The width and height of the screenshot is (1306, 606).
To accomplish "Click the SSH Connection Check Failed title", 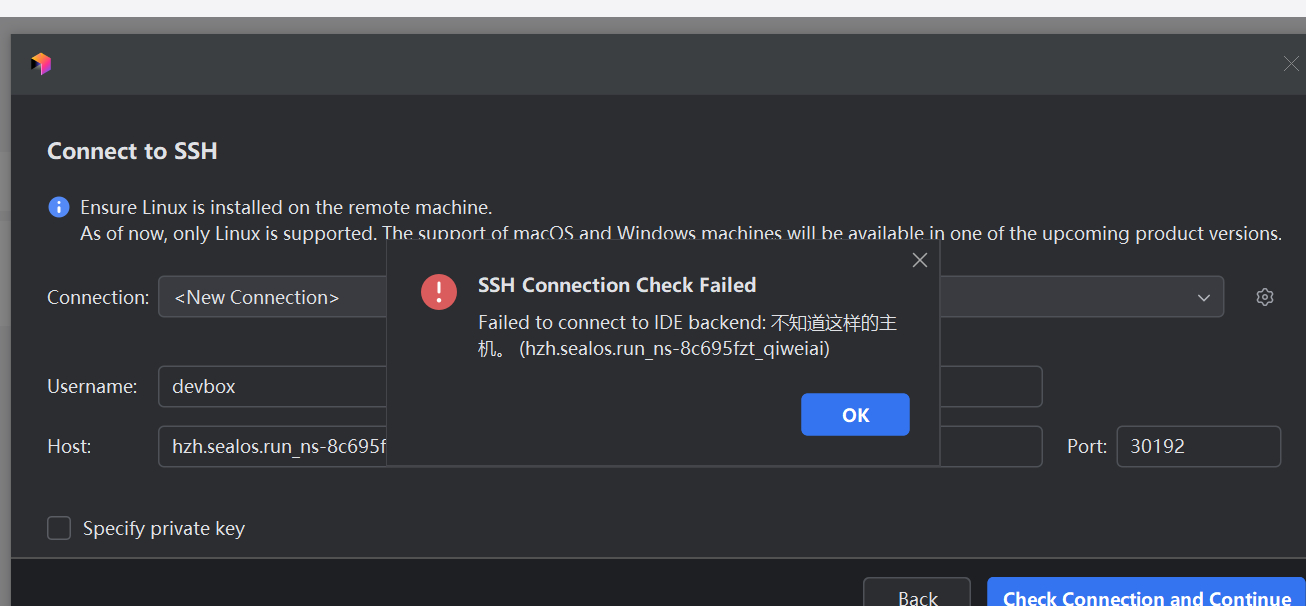I will pyautogui.click(x=617, y=285).
